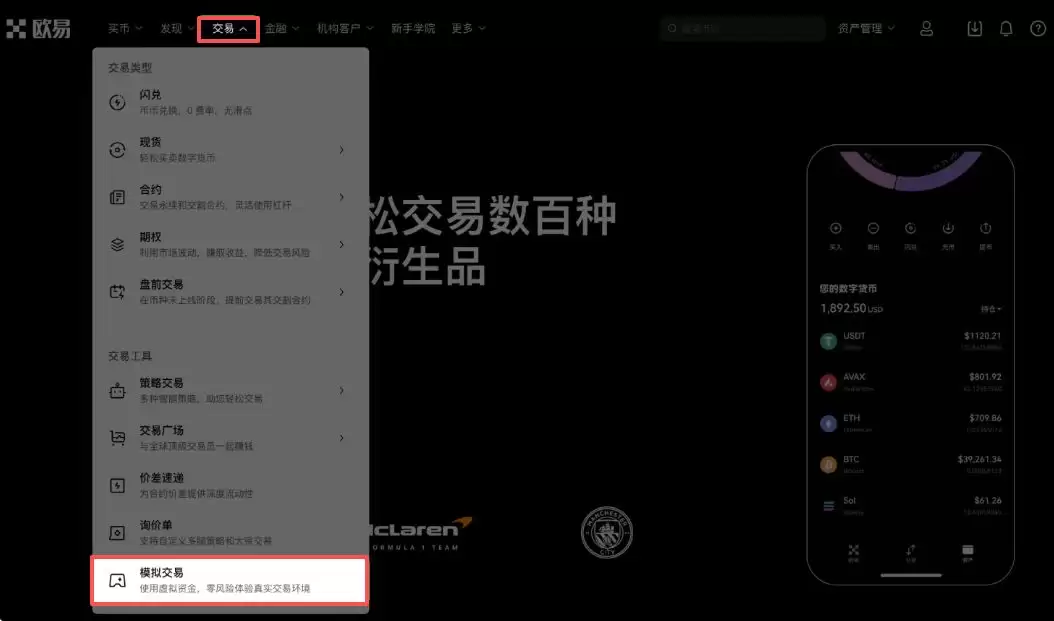
Task: Tap the 买入 buy button on the phone mockup
Action: point(835,227)
